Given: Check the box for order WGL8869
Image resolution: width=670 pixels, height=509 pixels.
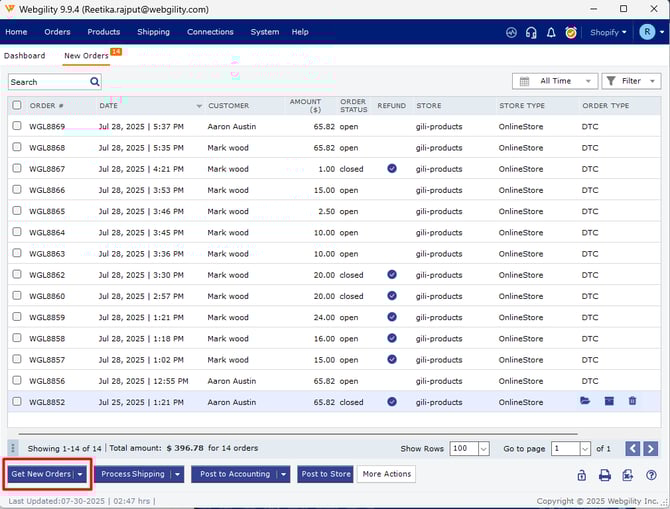Looking at the screenshot, I should tap(16, 127).
